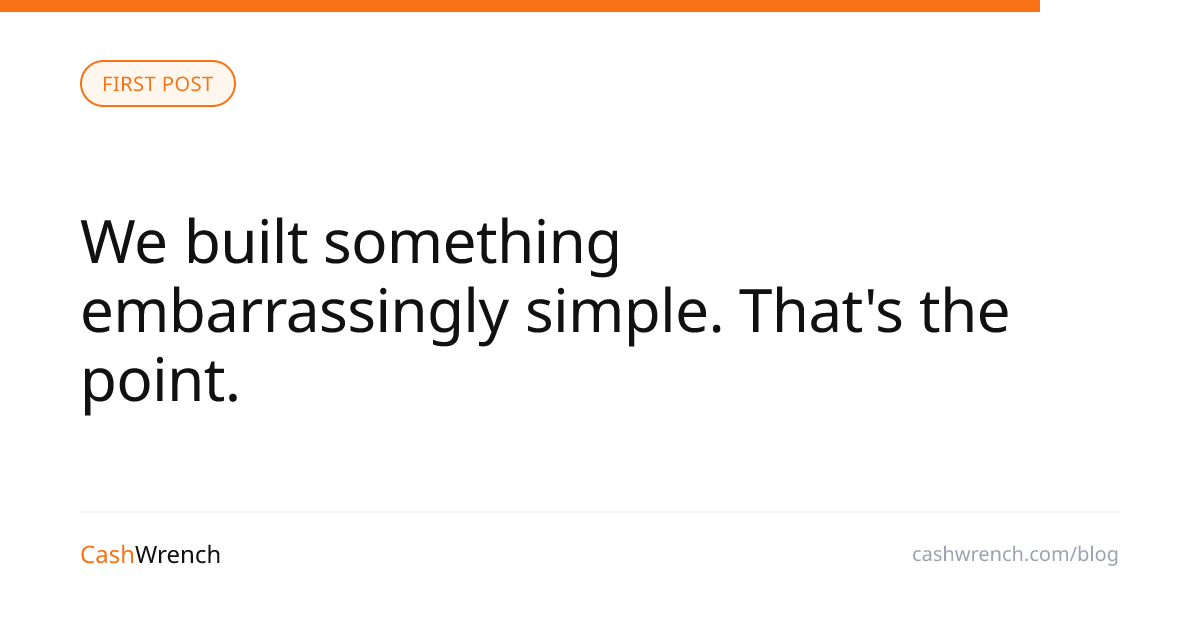
Task: Click the "cashwrench.com" domain in the URL
Action: (991, 554)
